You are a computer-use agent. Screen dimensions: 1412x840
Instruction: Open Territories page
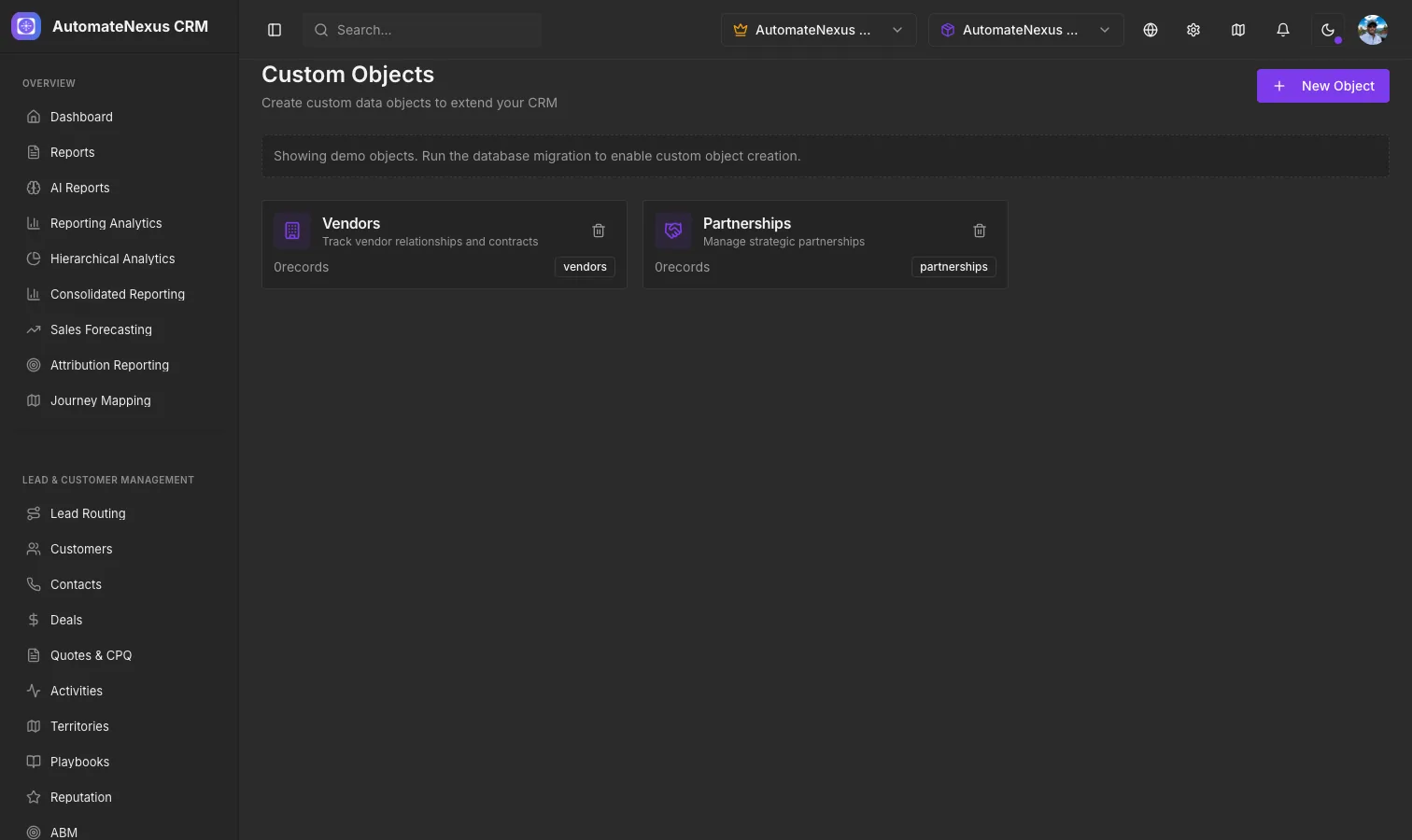coord(120,726)
